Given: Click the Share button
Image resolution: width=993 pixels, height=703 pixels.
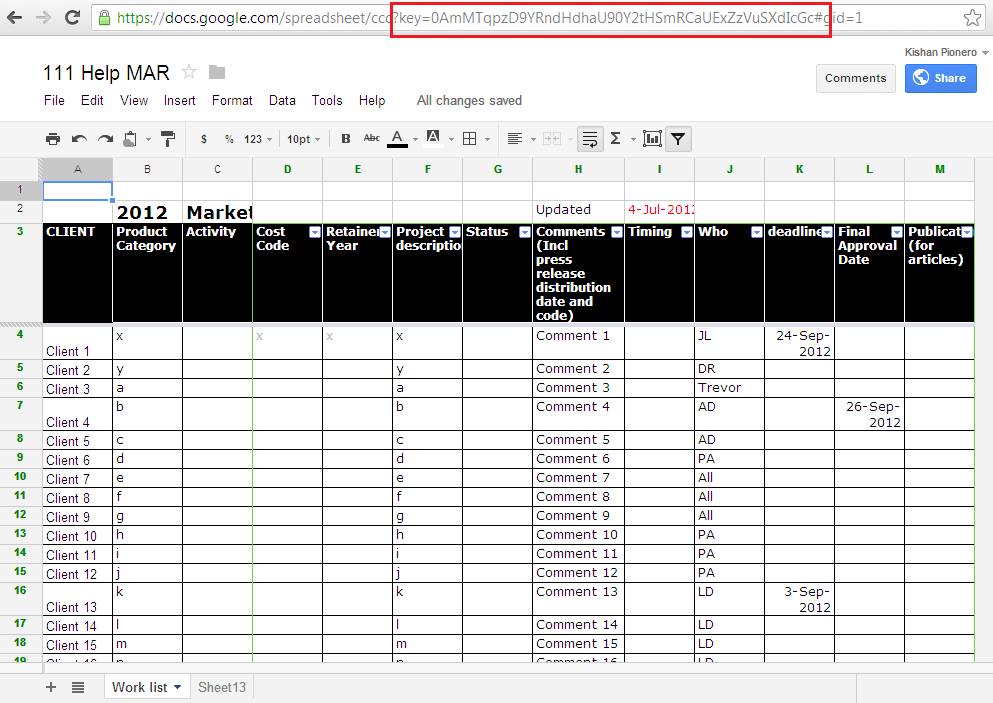Looking at the screenshot, I should pyautogui.click(x=940, y=78).
